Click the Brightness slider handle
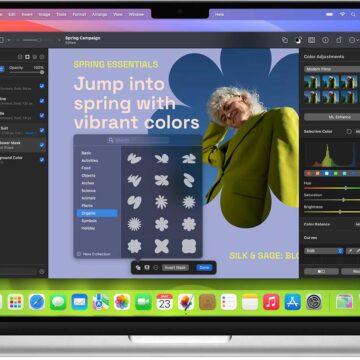The width and height of the screenshot is (360, 360). coord(340,212)
